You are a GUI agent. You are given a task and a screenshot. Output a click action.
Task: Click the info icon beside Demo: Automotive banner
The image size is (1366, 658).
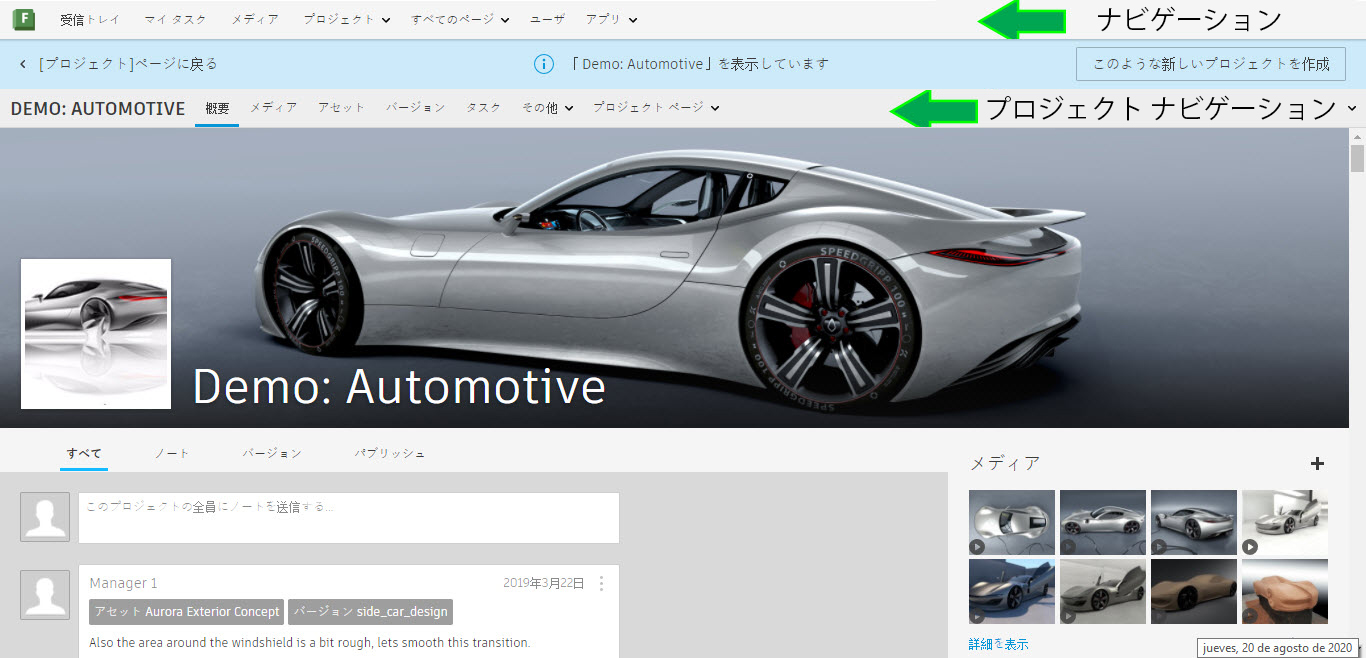(x=544, y=64)
